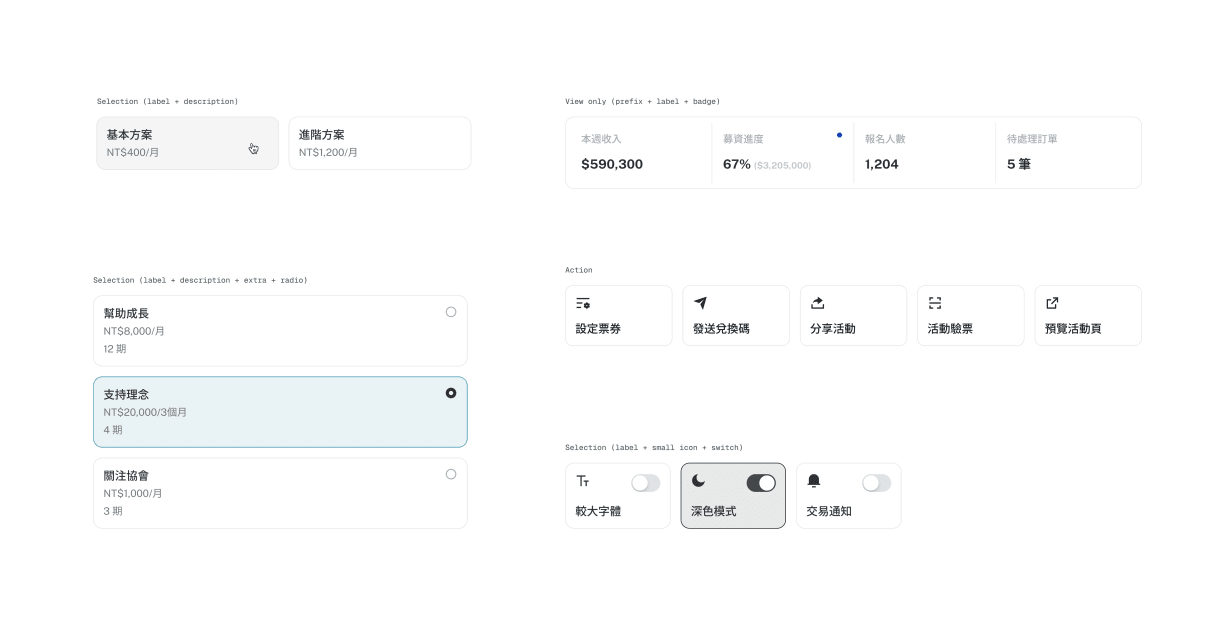Click the 本週收入 label
This screenshot has height=625, width=1218.
[x=601, y=139]
